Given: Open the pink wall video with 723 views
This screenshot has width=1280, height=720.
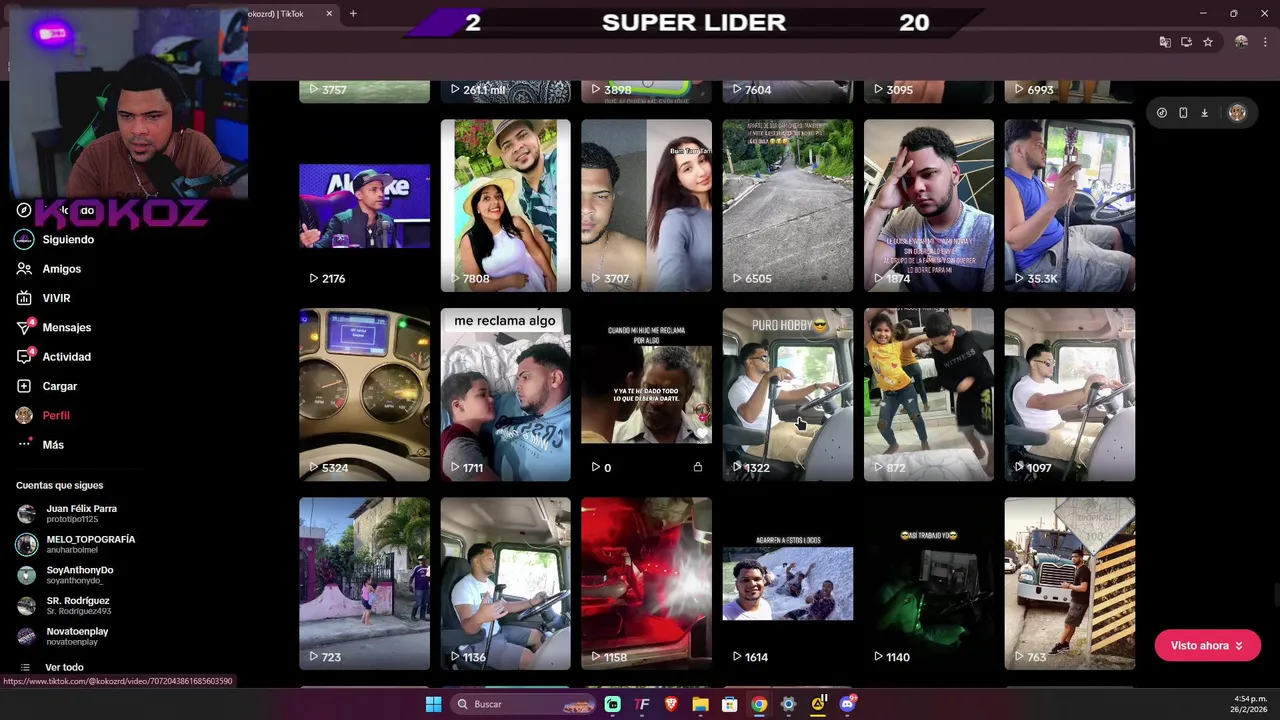Looking at the screenshot, I should [x=364, y=584].
